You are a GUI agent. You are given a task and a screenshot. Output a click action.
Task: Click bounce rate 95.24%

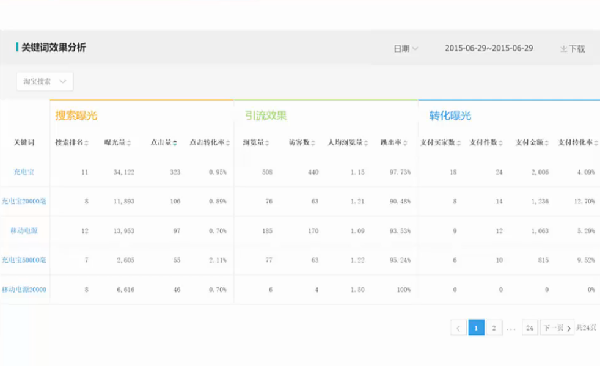click(x=400, y=260)
